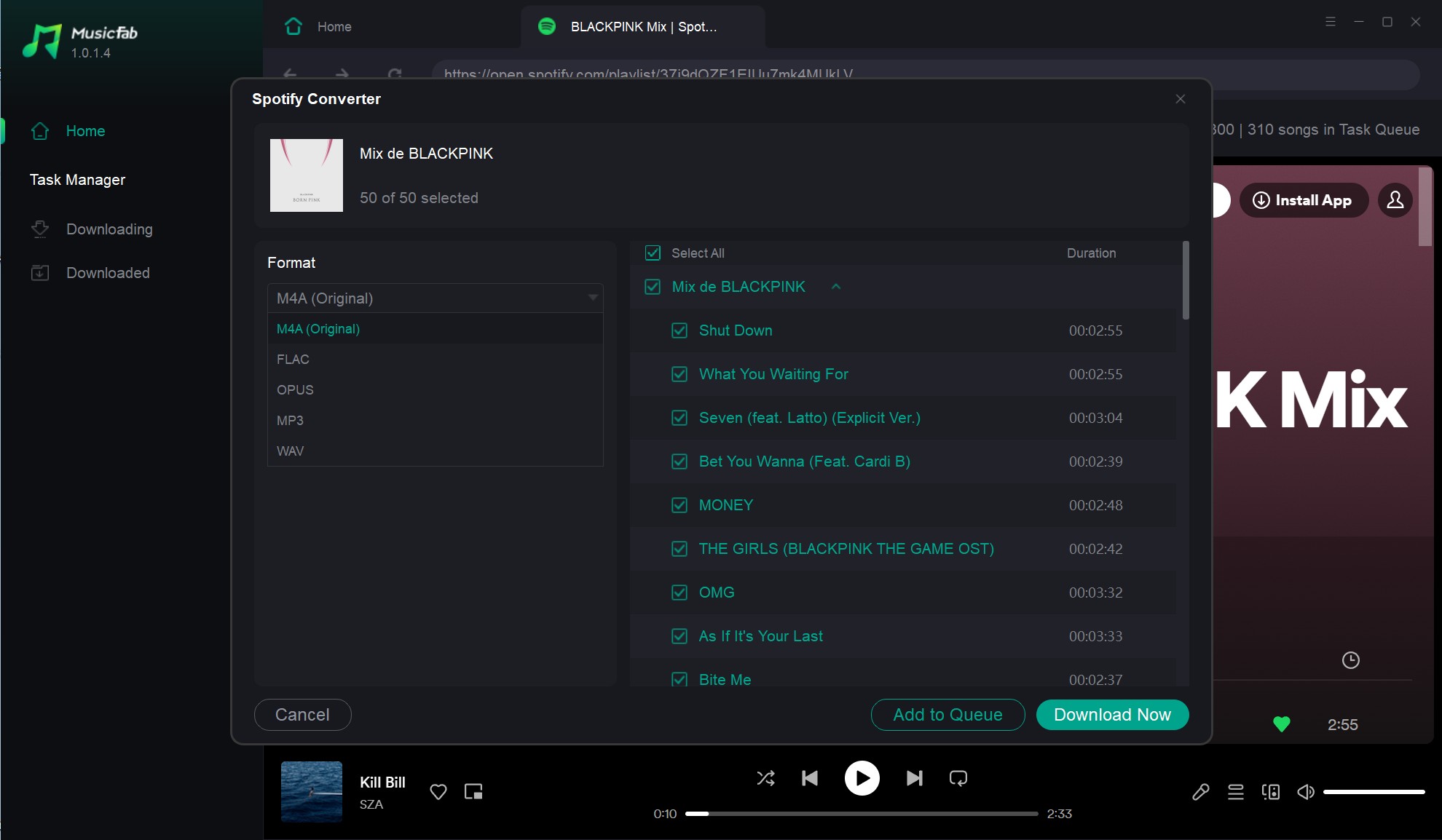
Task: Open the lyrics microphone icon
Action: tap(1201, 792)
